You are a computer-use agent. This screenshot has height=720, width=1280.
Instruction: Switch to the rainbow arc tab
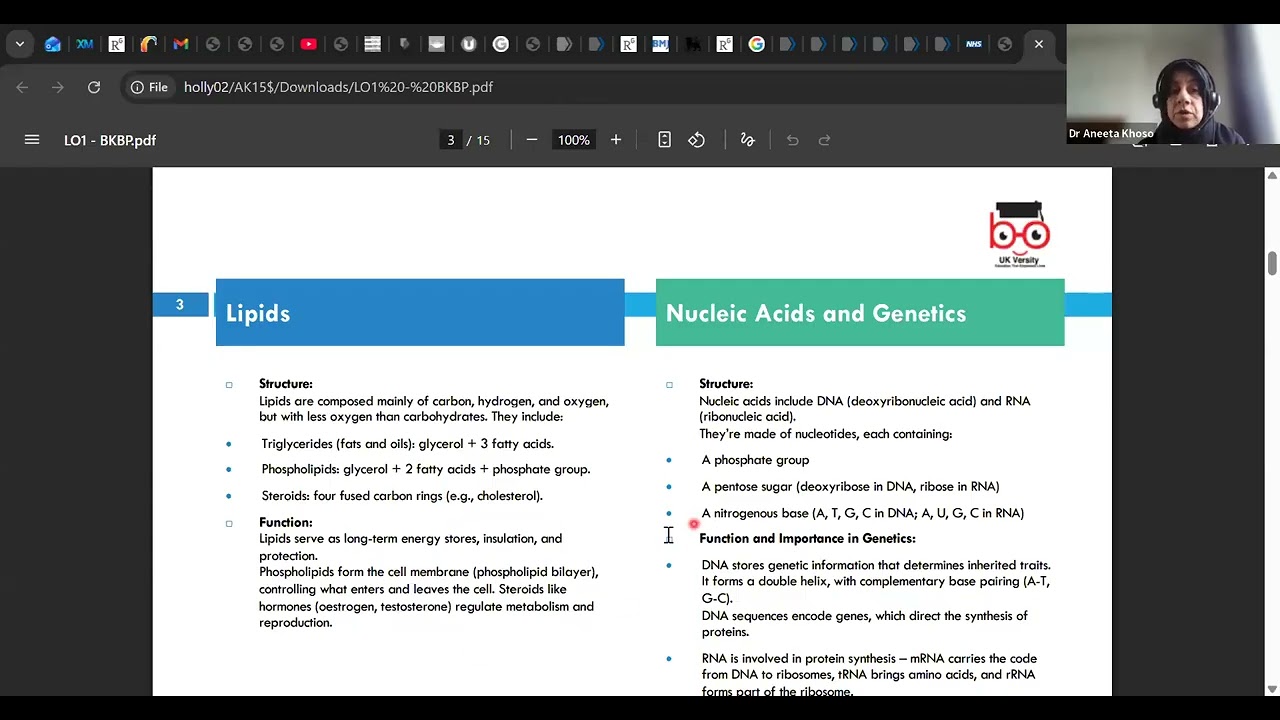149,44
